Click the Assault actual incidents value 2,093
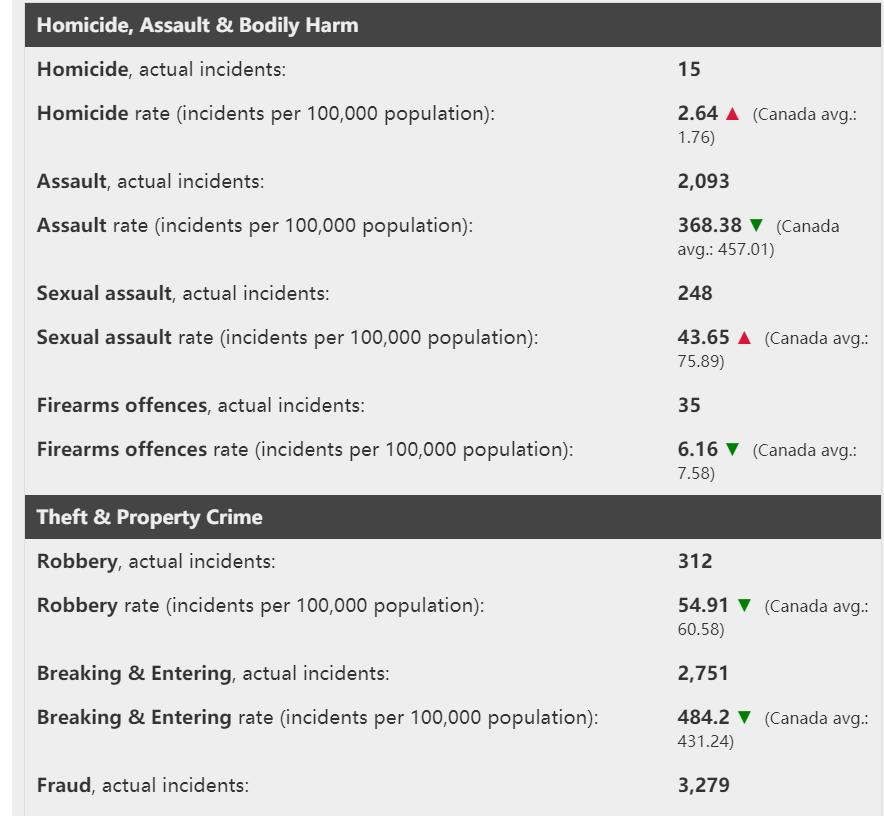Viewport: 884px width, 816px height. [x=704, y=181]
